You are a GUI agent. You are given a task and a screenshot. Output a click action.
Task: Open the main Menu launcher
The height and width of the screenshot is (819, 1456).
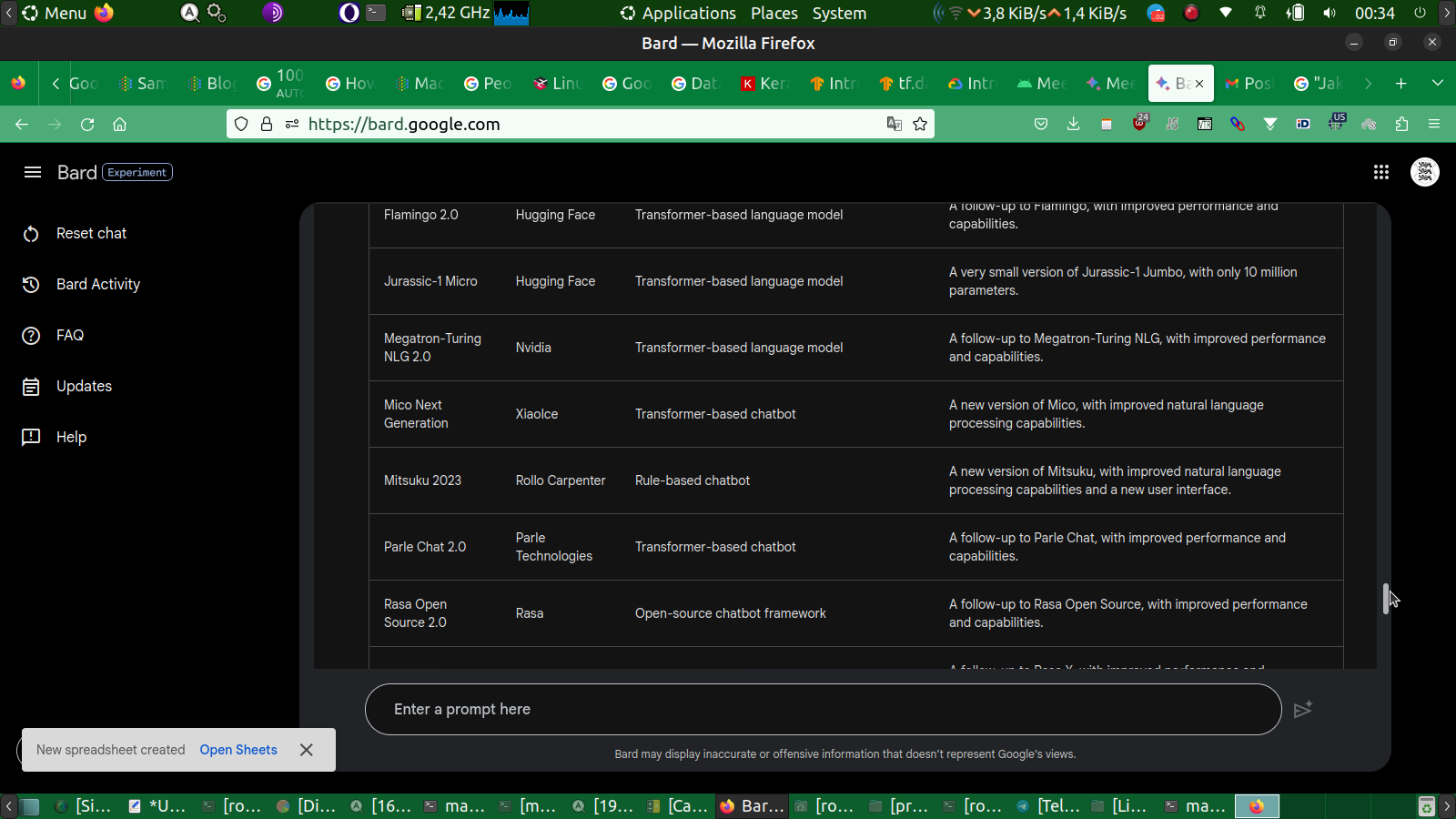pos(55,13)
